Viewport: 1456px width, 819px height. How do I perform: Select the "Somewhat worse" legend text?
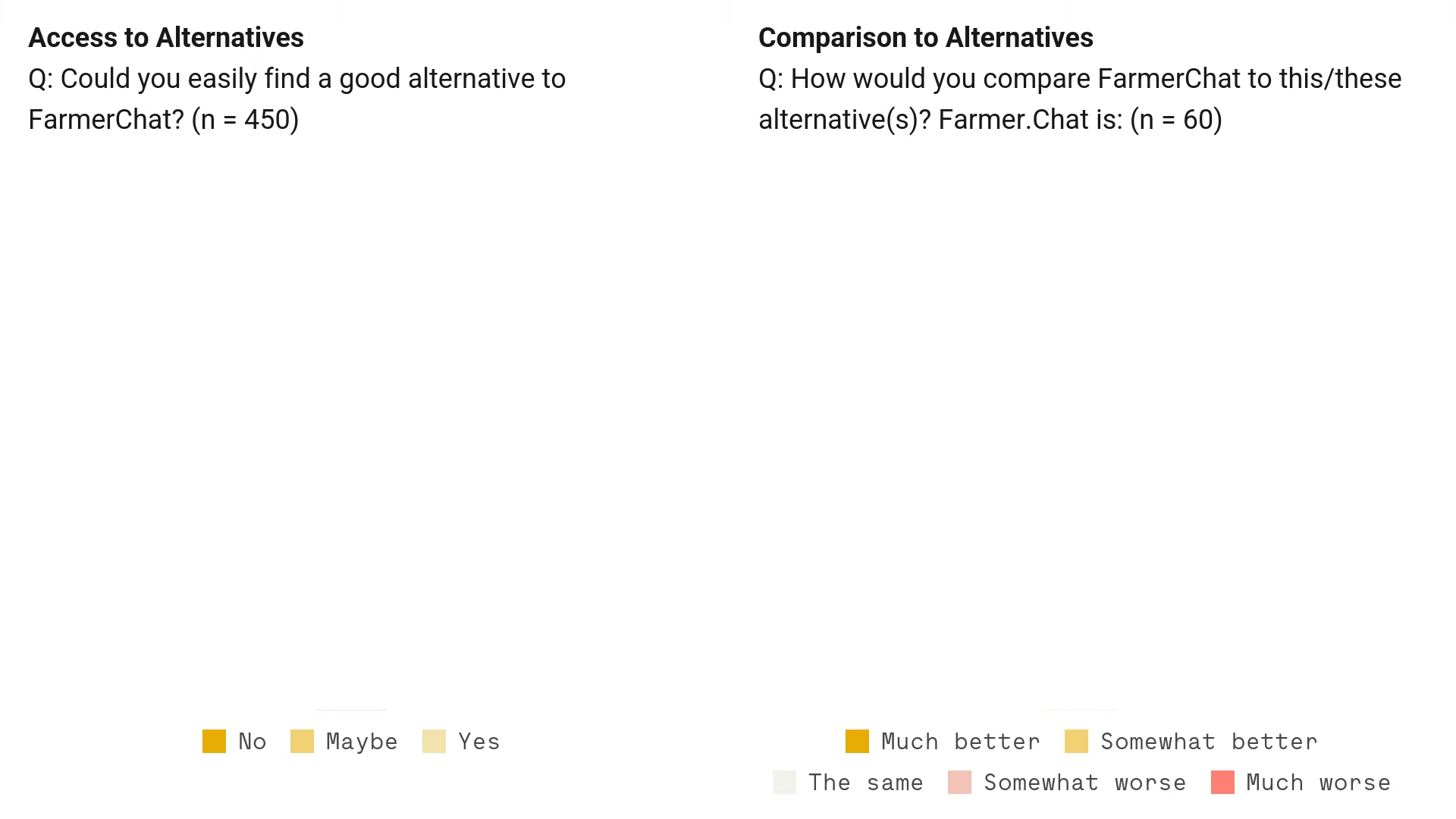[1084, 783]
